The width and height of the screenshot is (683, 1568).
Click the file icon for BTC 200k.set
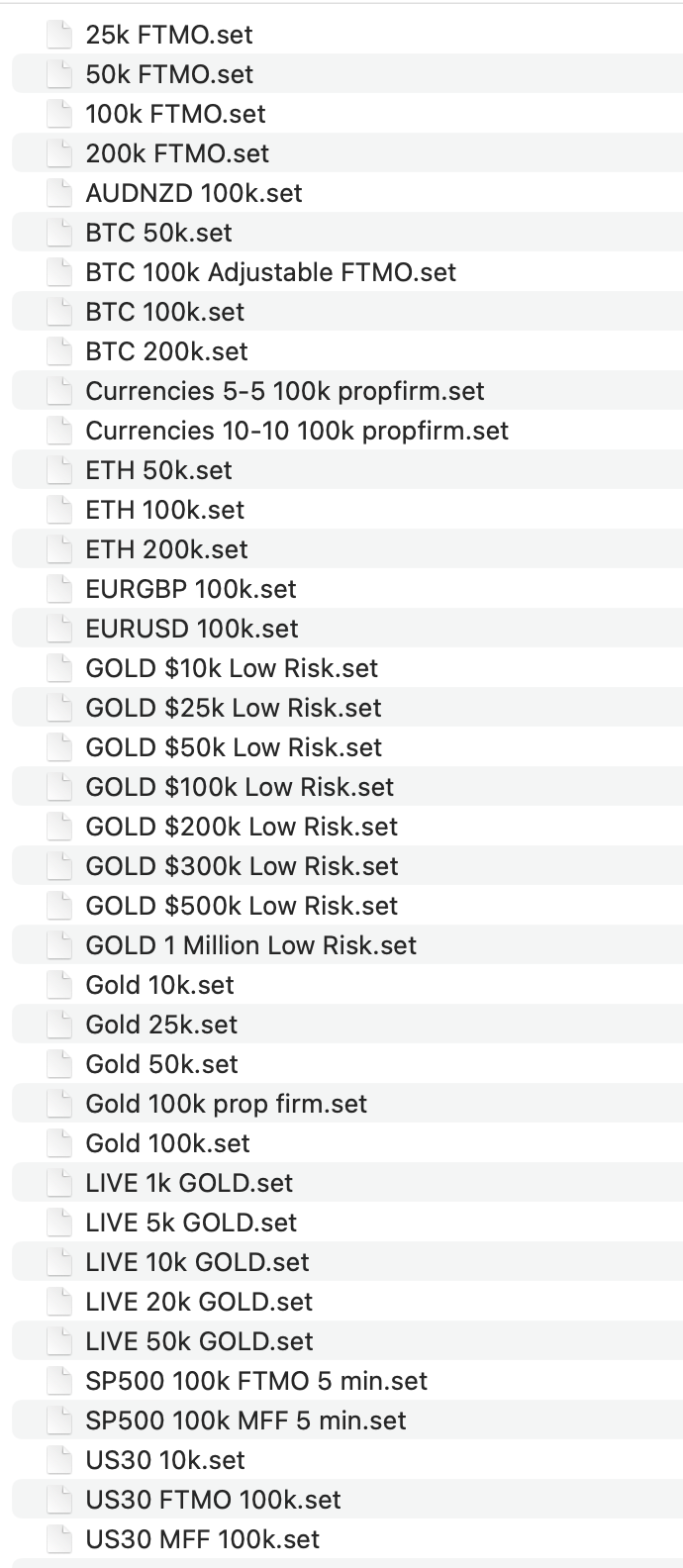(60, 351)
